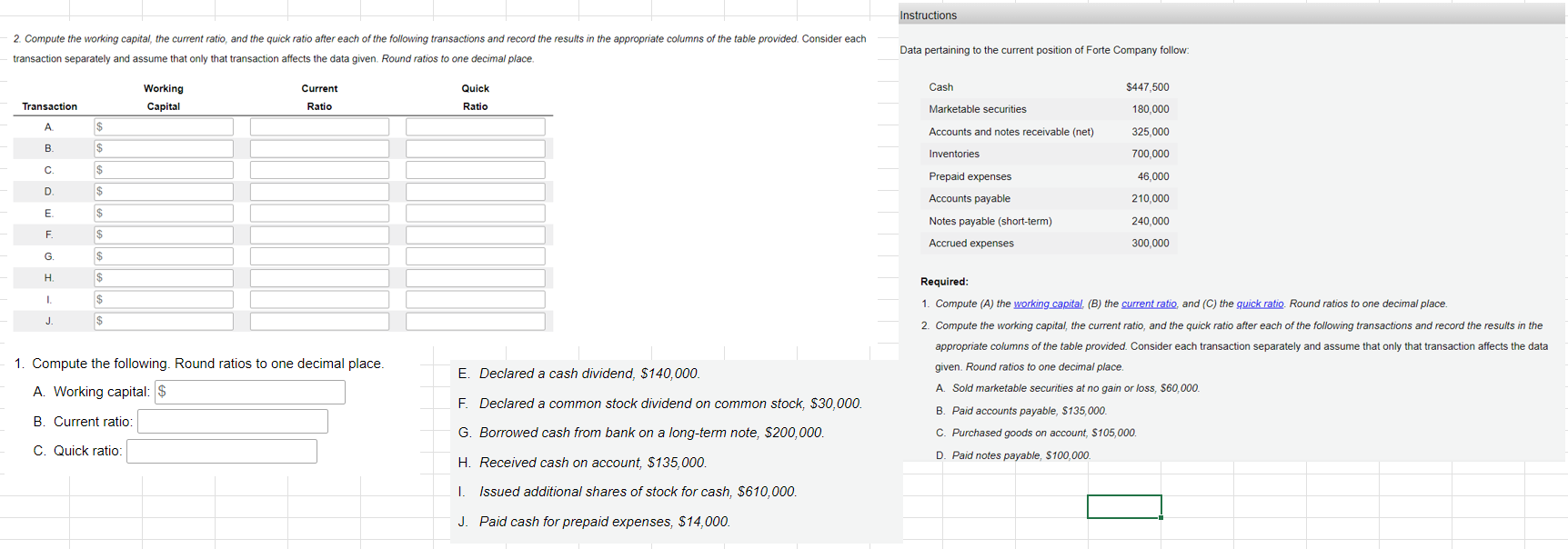Image resolution: width=1568 pixels, height=549 pixels.
Task: Click the Quick ratio answer input field
Action: [221, 451]
